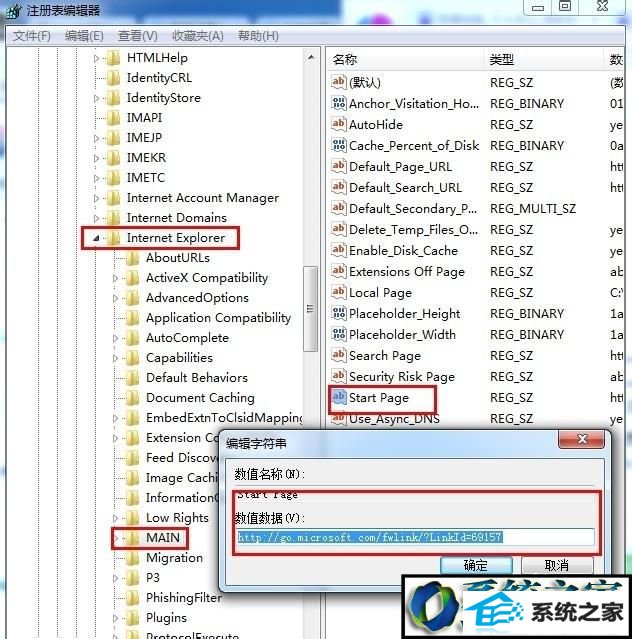Click the Default Behaviors folder icon
The image size is (632, 639).
point(133,377)
